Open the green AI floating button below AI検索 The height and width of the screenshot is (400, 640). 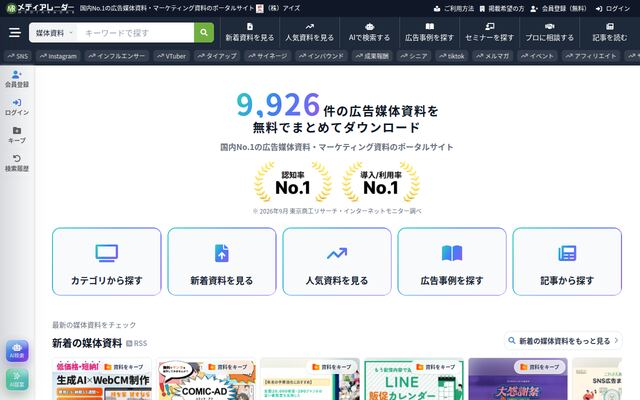(x=17, y=379)
